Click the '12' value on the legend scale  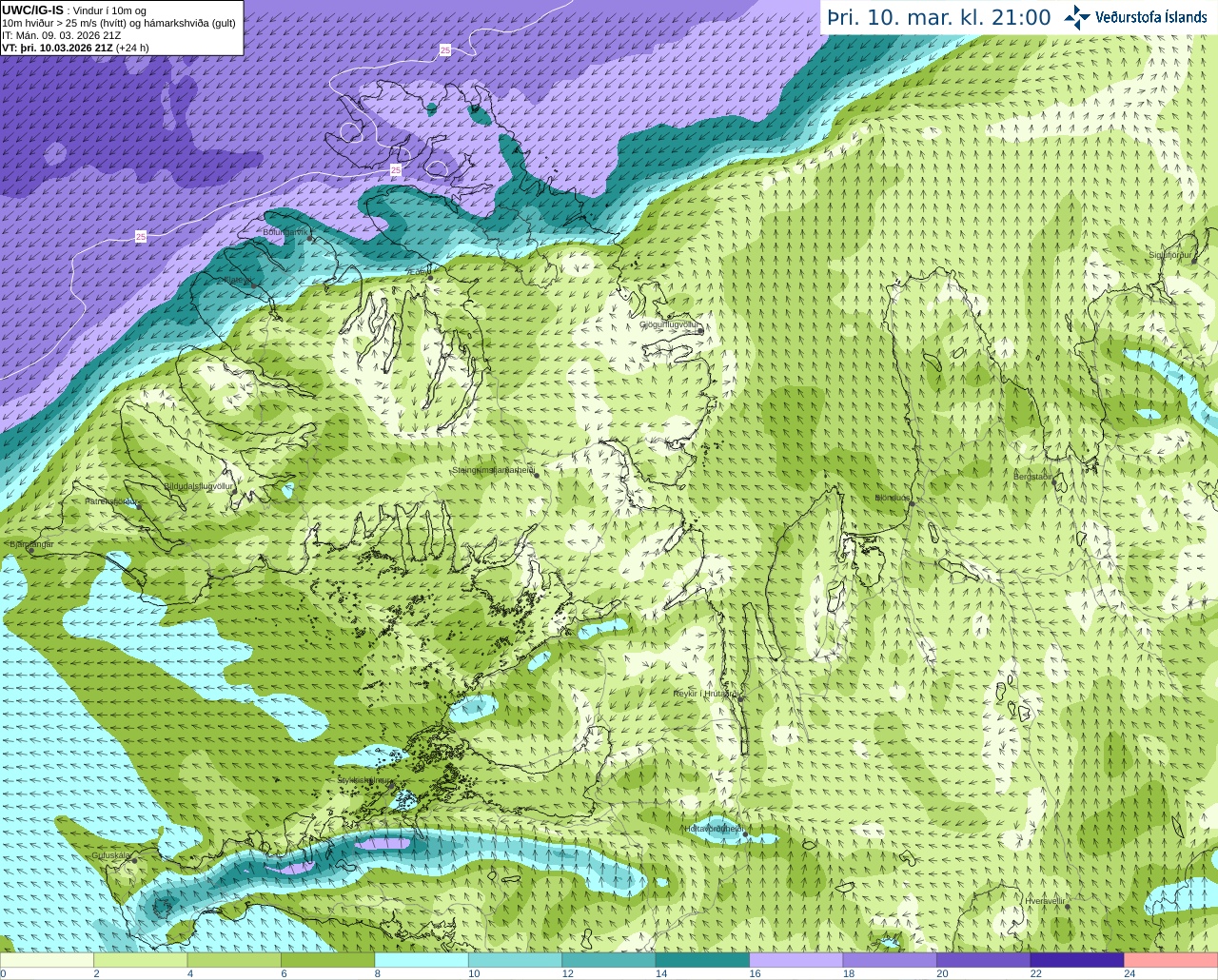[567, 973]
